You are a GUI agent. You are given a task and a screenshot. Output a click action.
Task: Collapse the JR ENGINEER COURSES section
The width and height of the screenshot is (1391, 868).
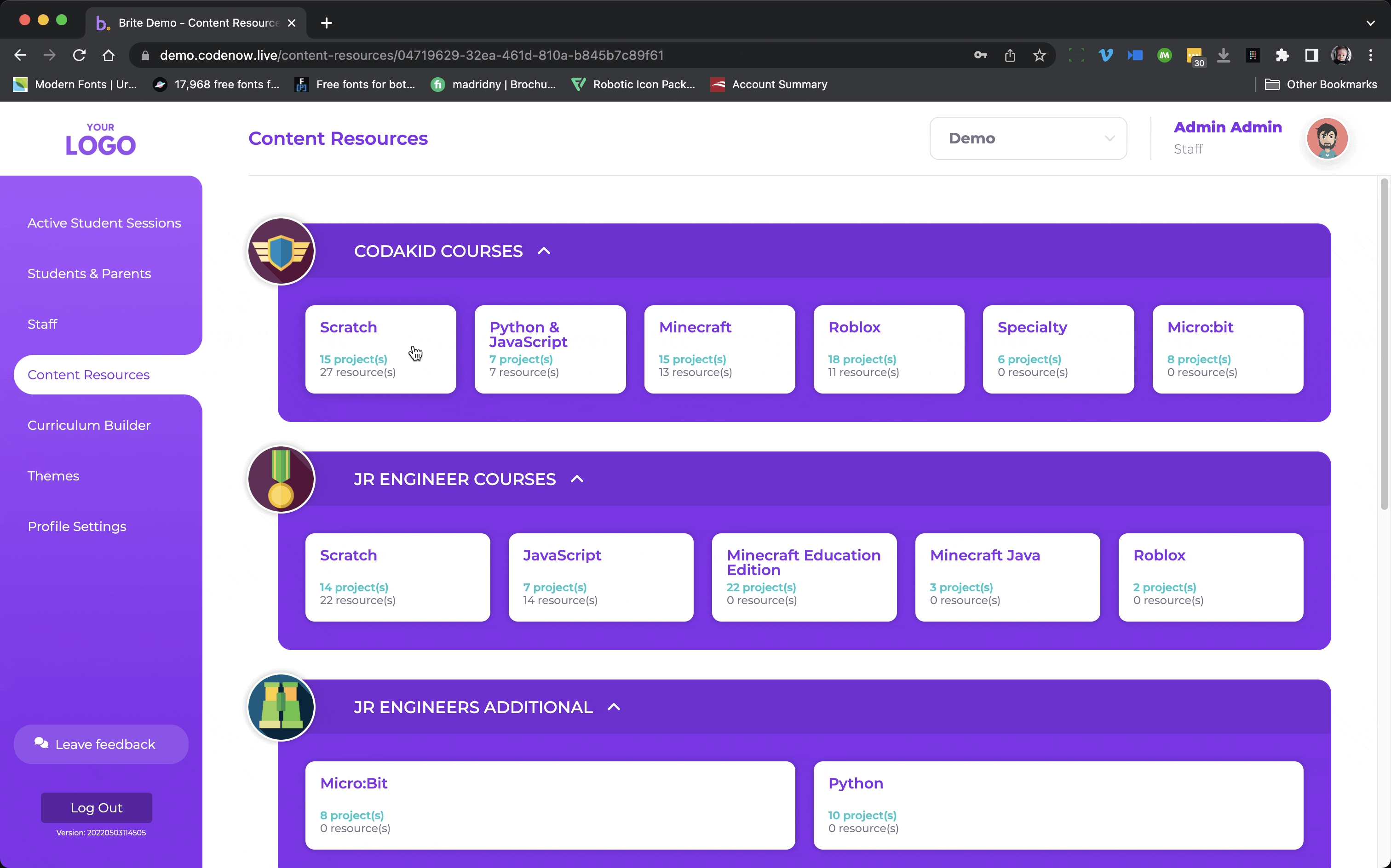click(x=577, y=479)
